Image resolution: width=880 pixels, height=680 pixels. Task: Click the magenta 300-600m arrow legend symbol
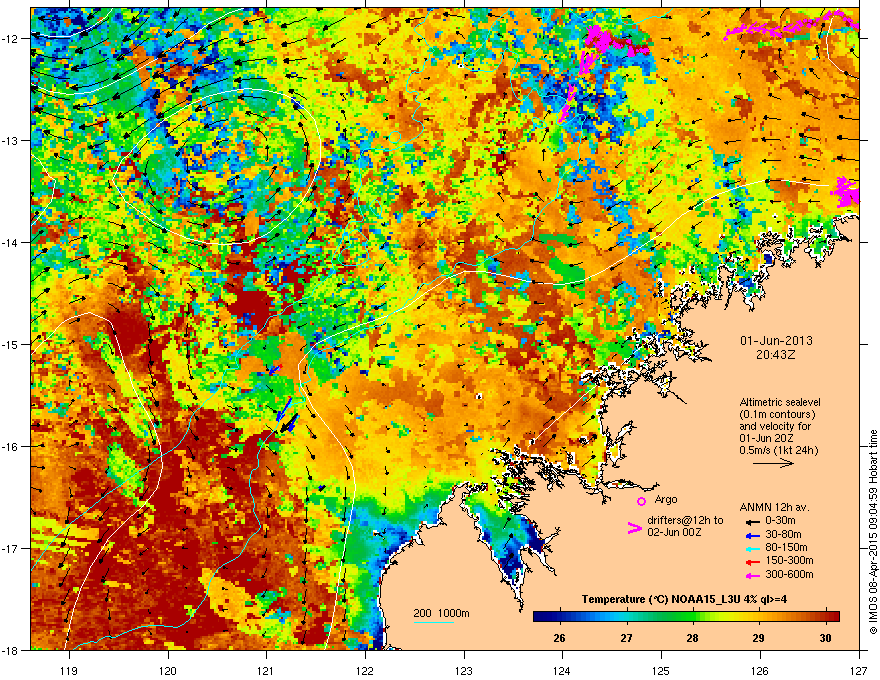pyautogui.click(x=753, y=575)
